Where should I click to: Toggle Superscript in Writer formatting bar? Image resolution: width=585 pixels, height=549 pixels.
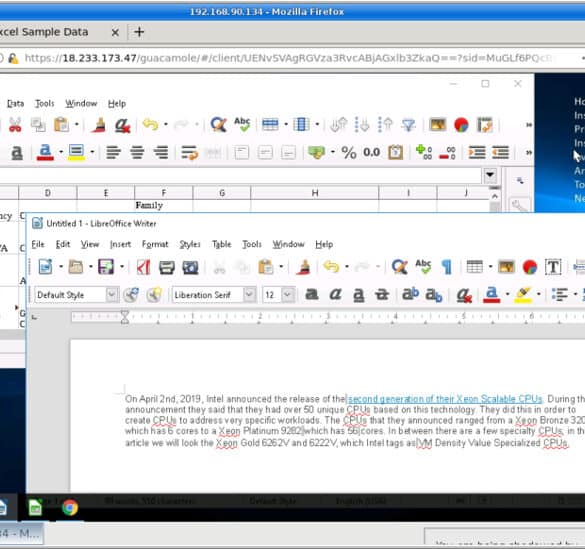pyautogui.click(x=410, y=295)
